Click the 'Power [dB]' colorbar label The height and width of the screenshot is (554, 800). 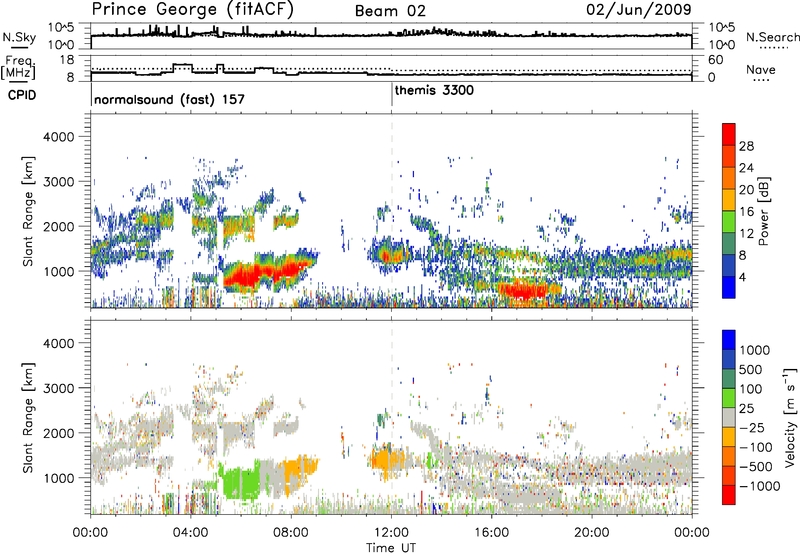pyautogui.click(x=764, y=211)
